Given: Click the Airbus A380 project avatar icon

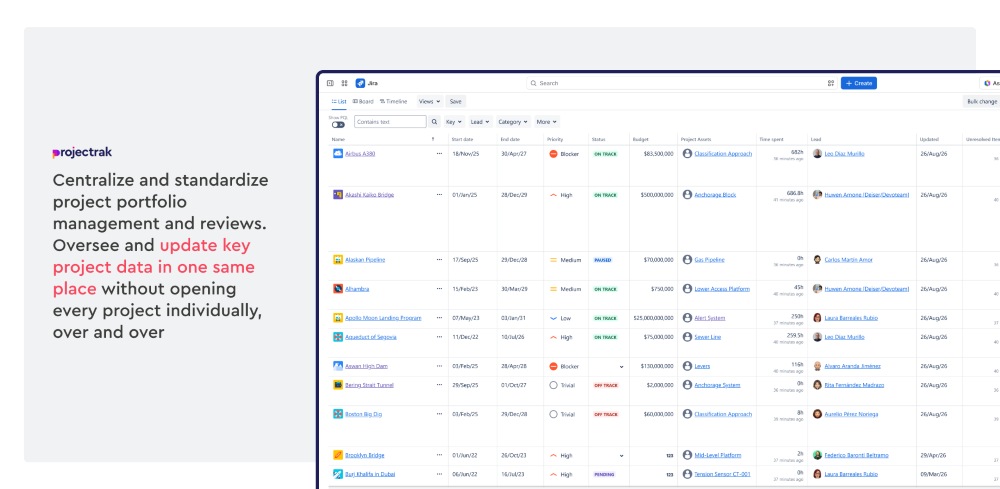Looking at the screenshot, I should tap(338, 154).
